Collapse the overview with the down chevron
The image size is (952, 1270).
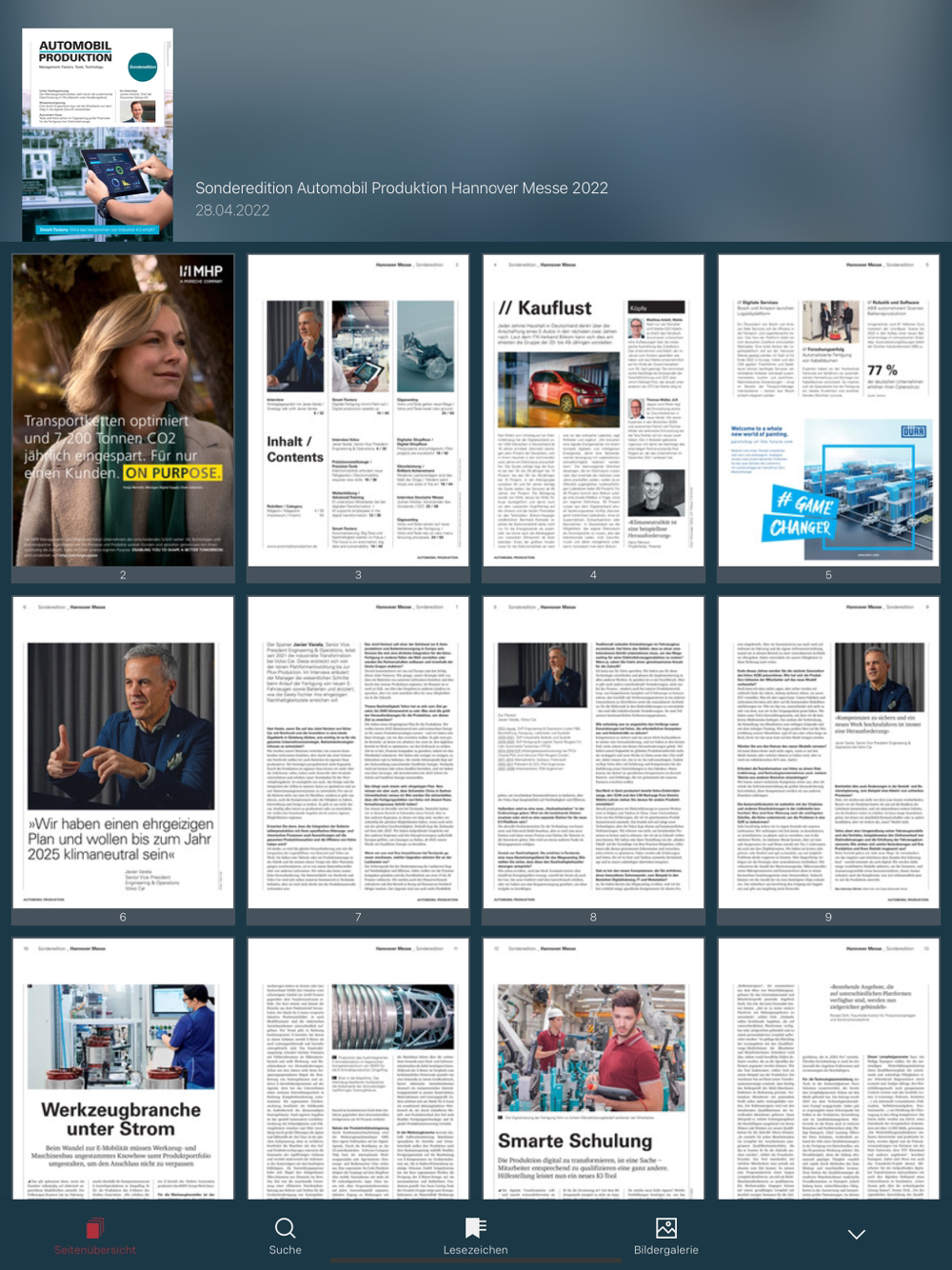click(857, 1234)
